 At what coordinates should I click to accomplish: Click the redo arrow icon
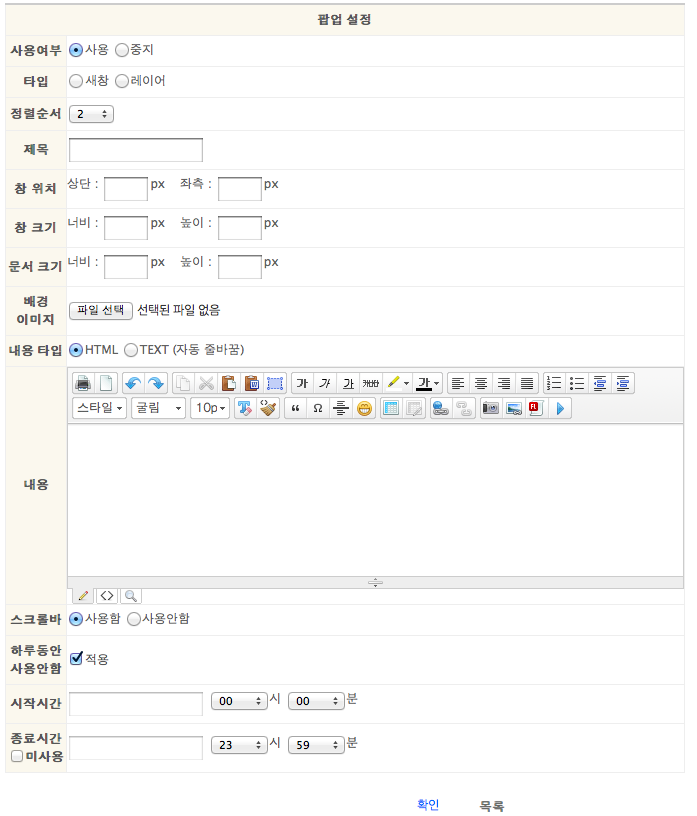pos(156,383)
